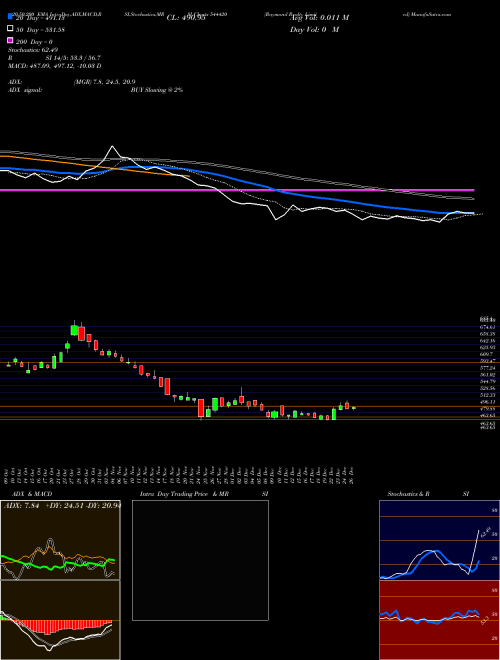Click the blue Stochastics oscillator panel
Viewport: 500px width, 660px height.
(x=439, y=540)
